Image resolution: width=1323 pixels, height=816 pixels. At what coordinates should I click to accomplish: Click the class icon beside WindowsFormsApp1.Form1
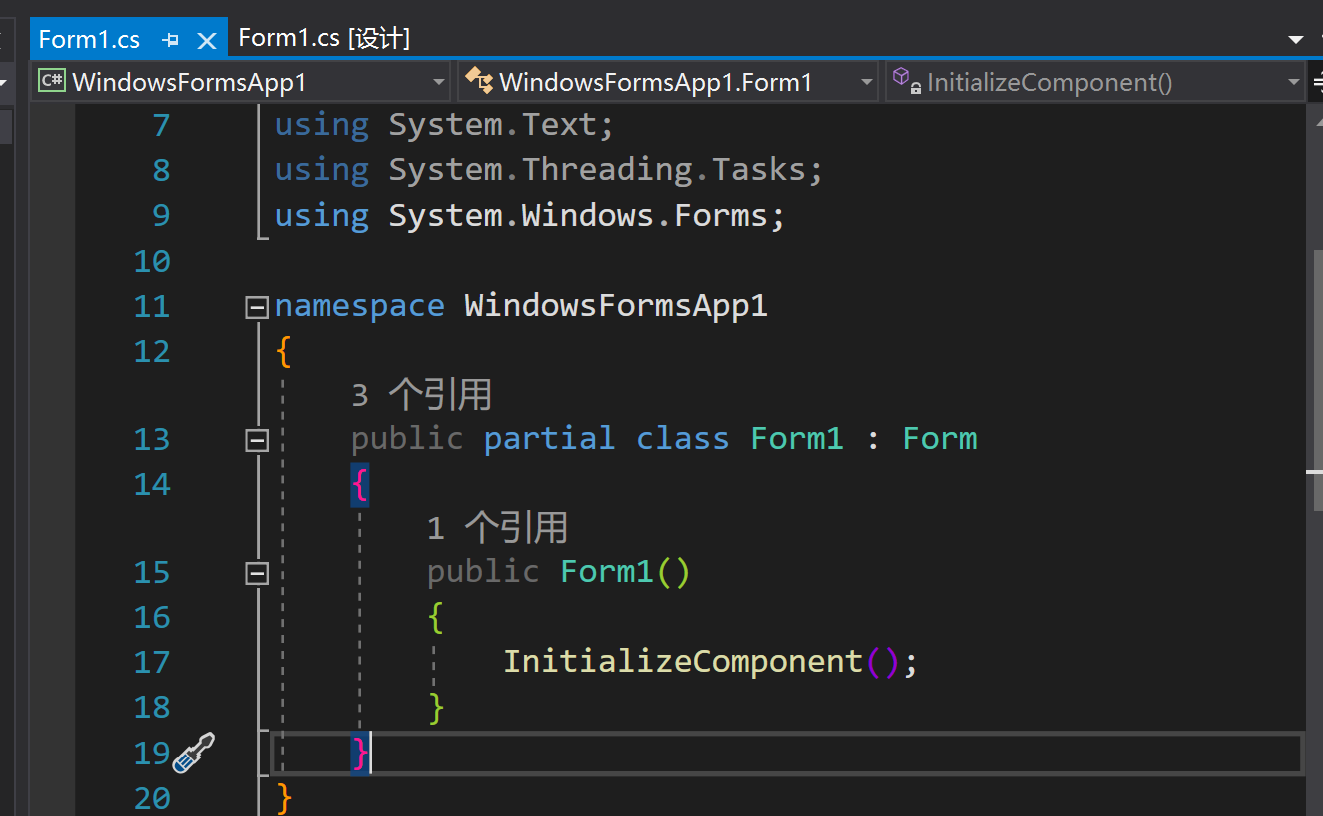479,81
